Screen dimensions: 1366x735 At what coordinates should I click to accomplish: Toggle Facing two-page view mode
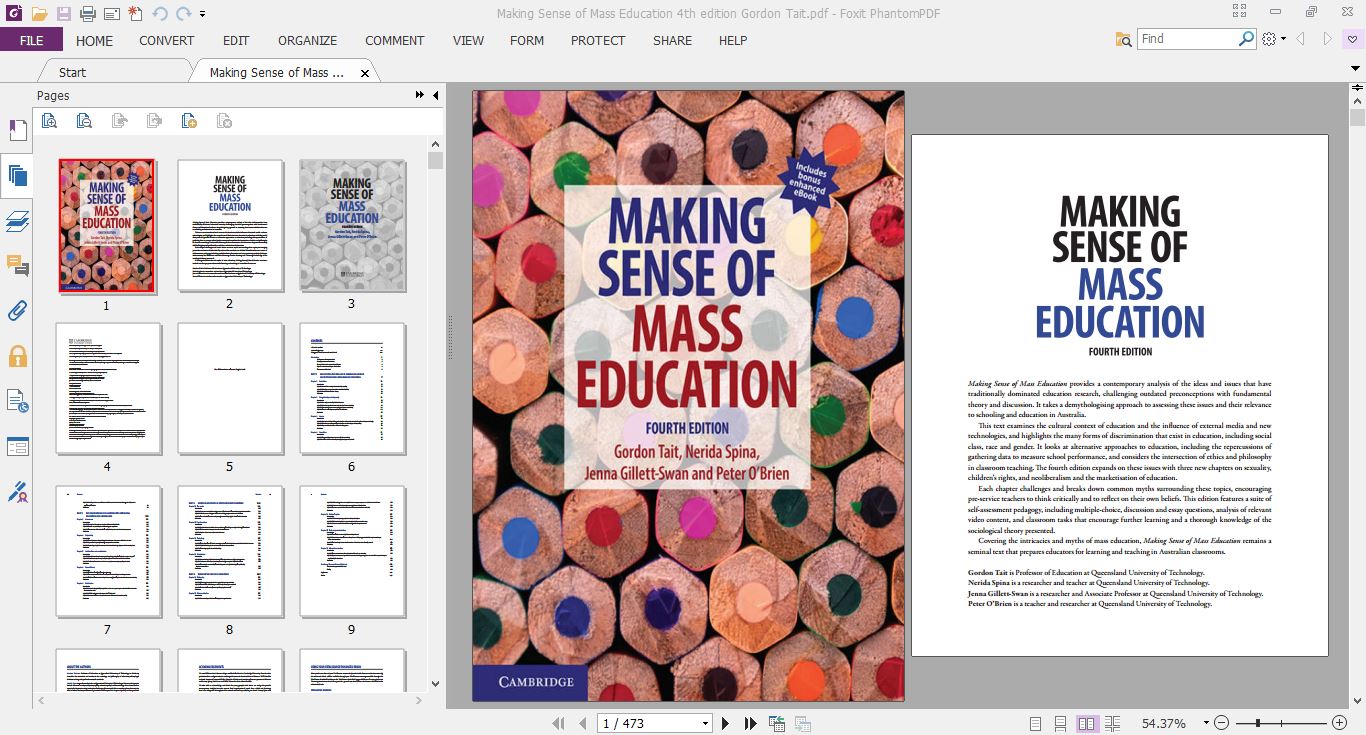pos(1087,723)
